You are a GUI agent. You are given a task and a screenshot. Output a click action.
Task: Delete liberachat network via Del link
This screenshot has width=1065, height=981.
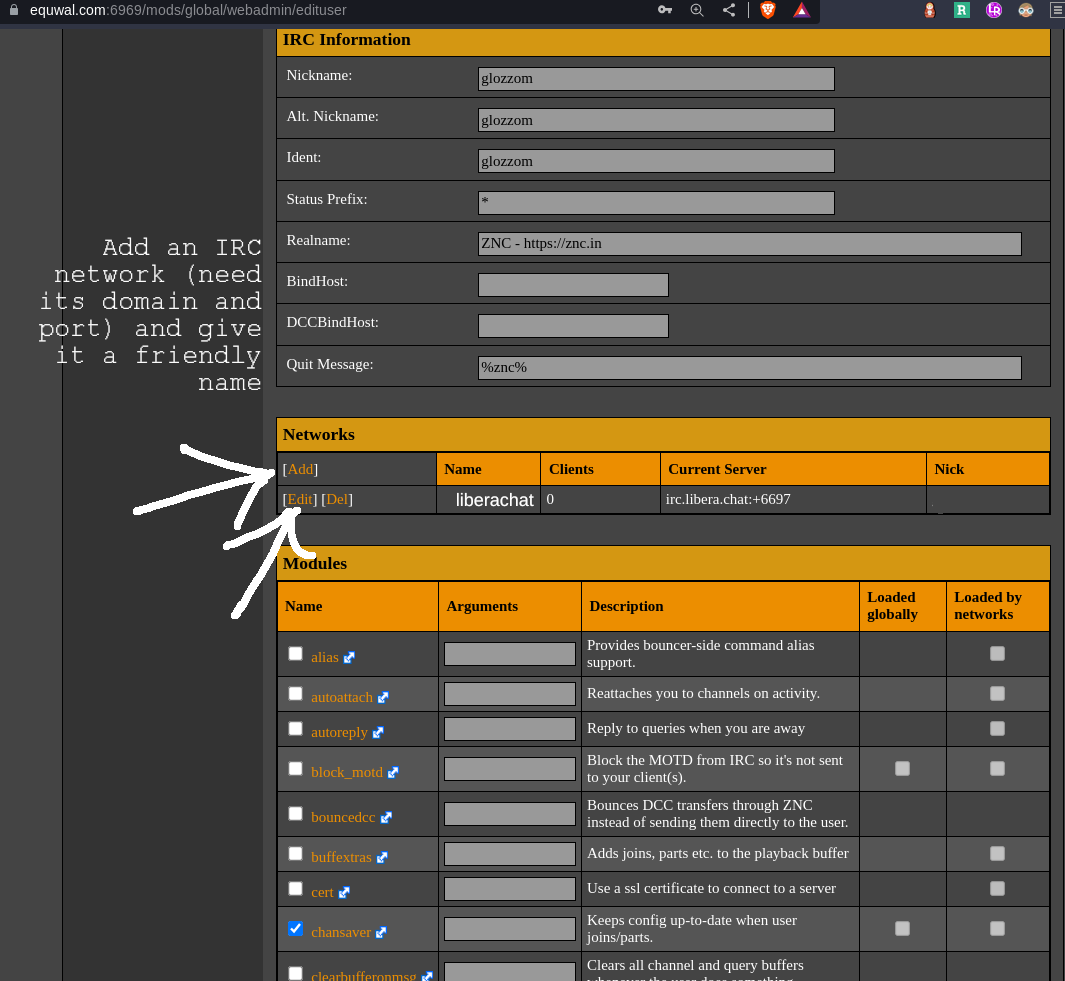tap(337, 499)
